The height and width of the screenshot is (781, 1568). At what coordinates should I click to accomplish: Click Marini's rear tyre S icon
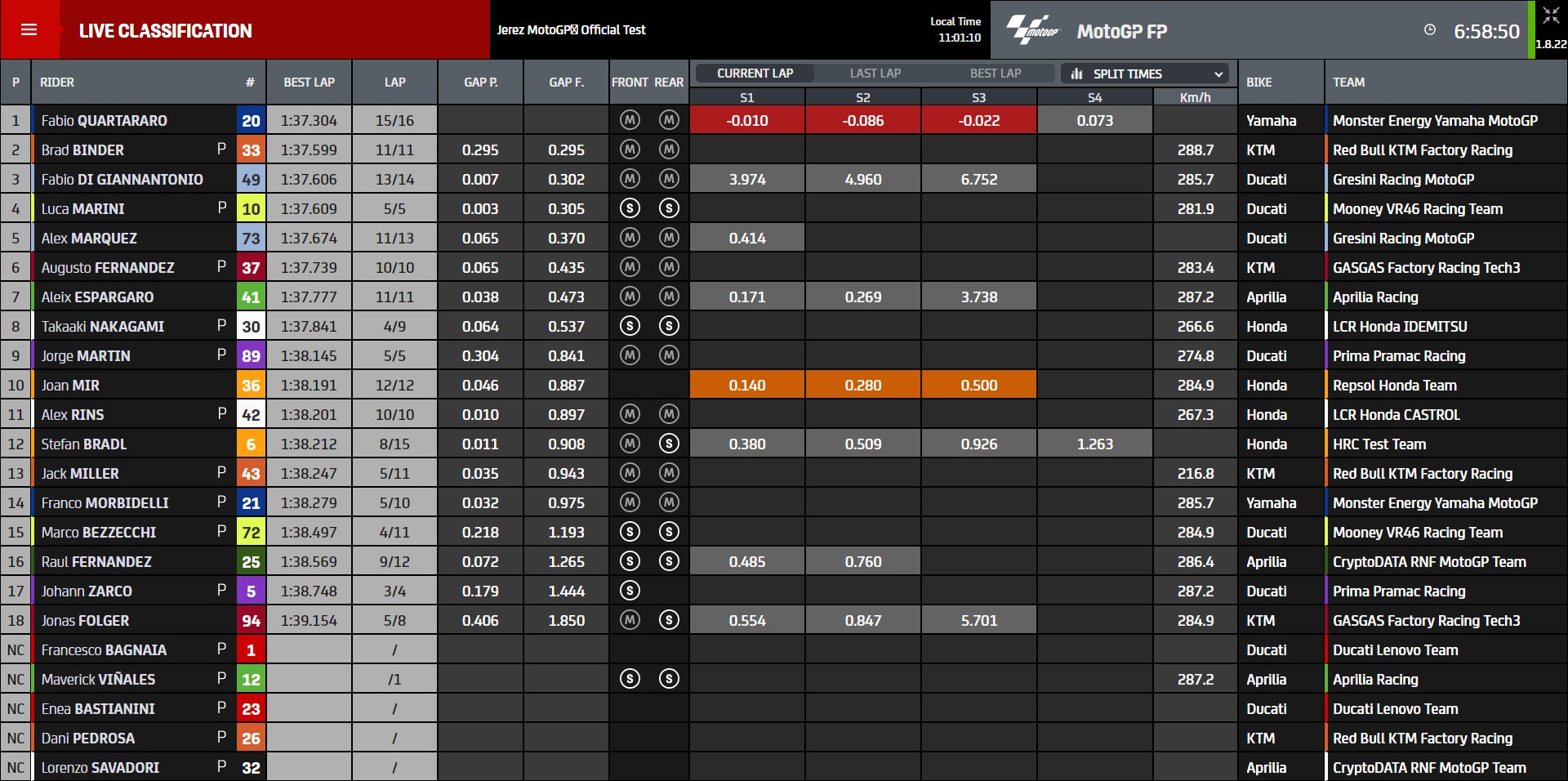pyautogui.click(x=669, y=208)
